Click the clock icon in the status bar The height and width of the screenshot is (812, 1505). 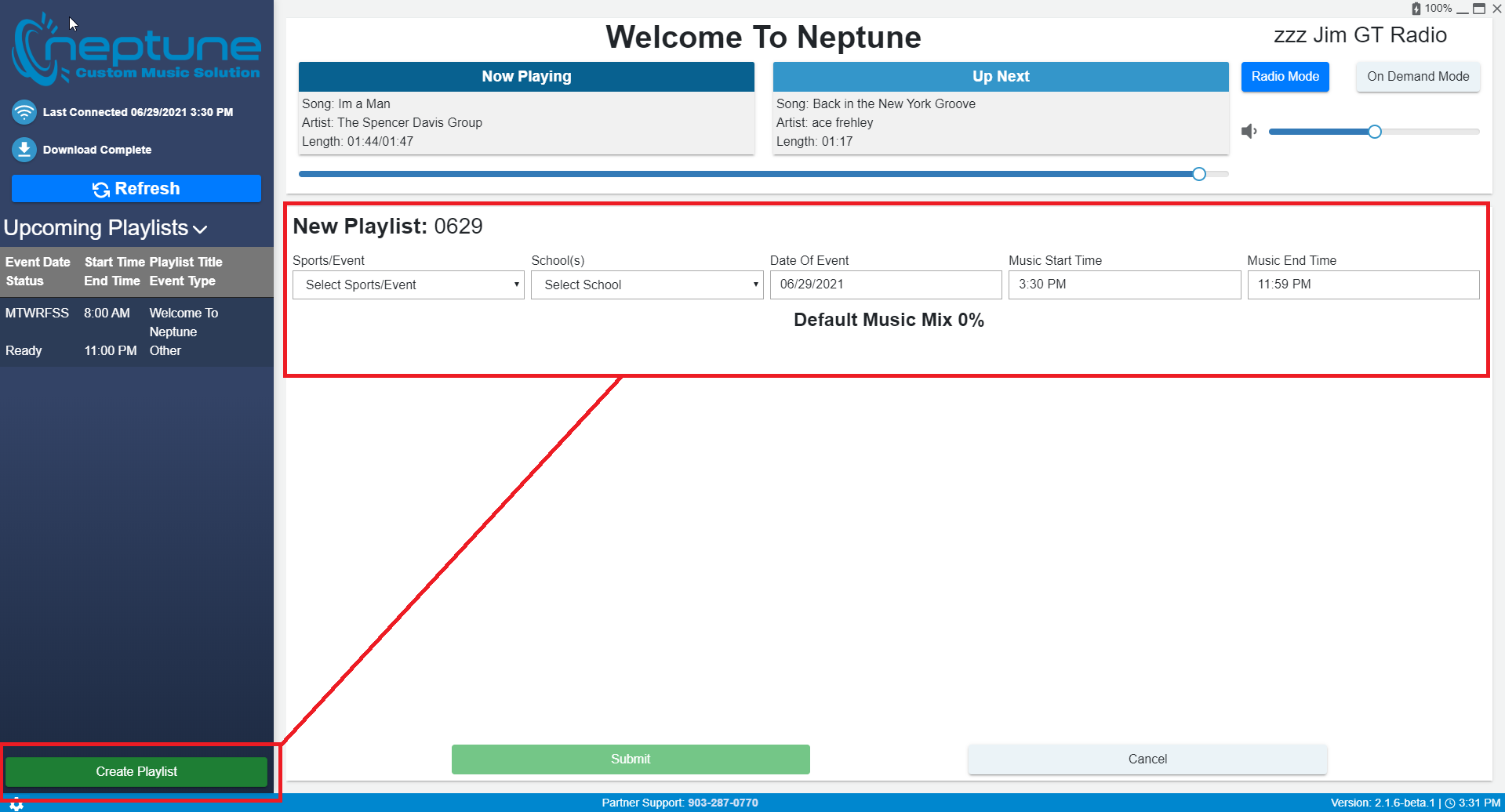(1450, 803)
